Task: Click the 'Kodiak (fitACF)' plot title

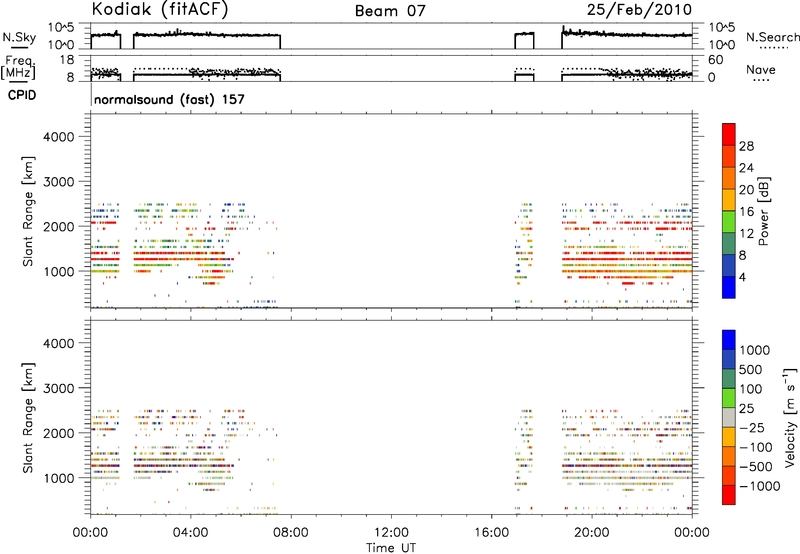Action: 160,10
